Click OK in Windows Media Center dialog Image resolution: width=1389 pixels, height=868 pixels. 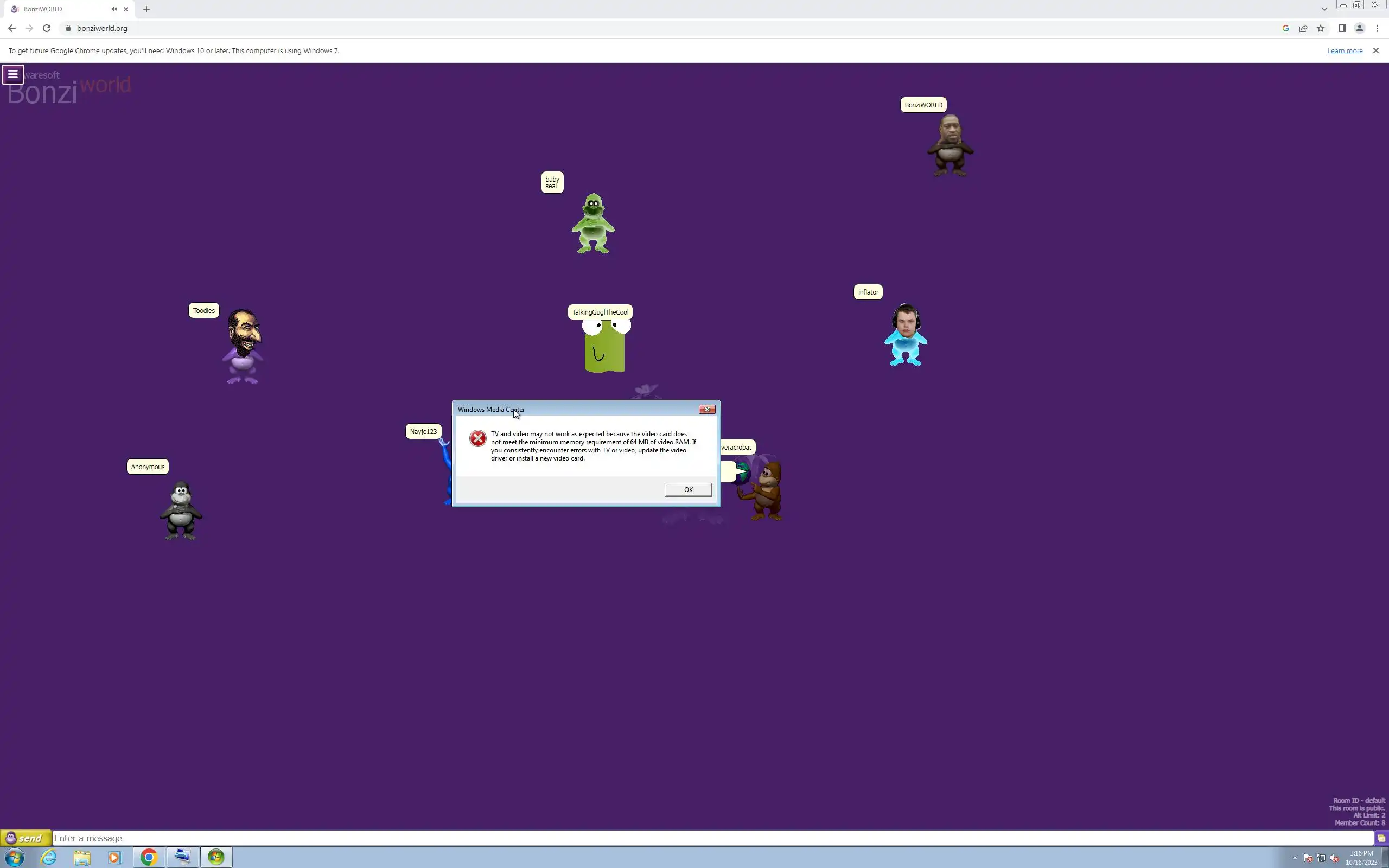pos(687,490)
